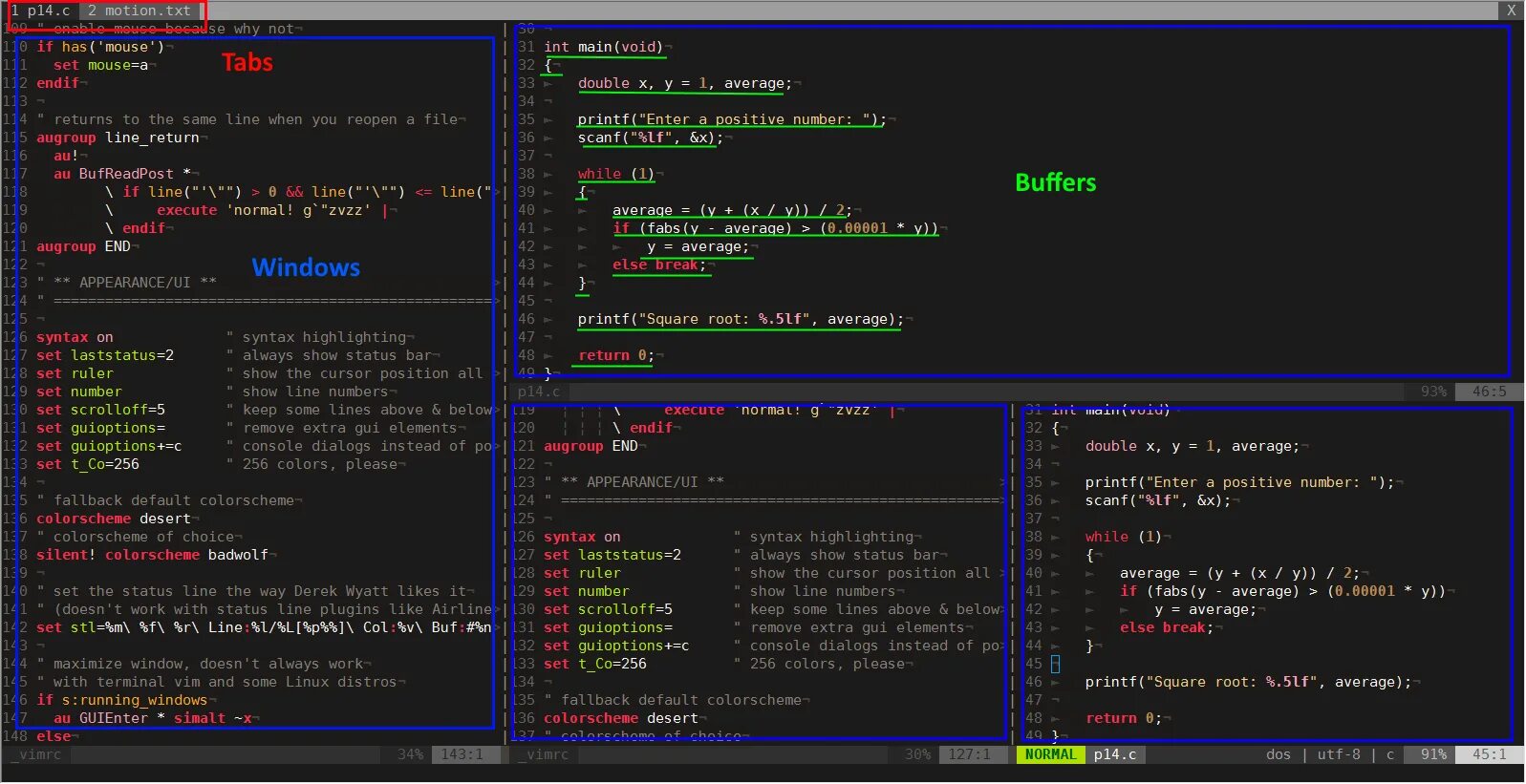Screen dimensions: 1526x784
Task: Click the block cursor on line 45 of active p14.c window
Action: 1055,664
